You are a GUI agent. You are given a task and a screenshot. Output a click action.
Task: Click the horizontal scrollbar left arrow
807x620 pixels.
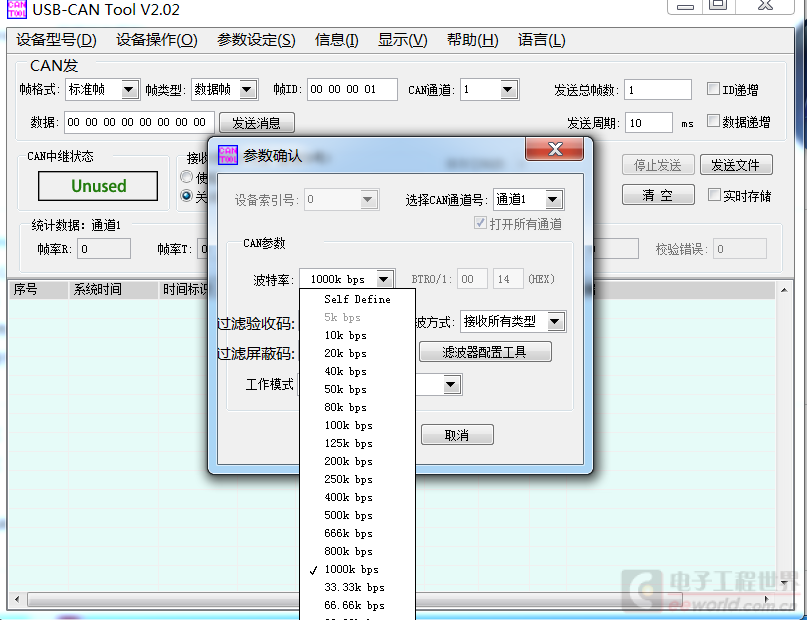click(17, 599)
